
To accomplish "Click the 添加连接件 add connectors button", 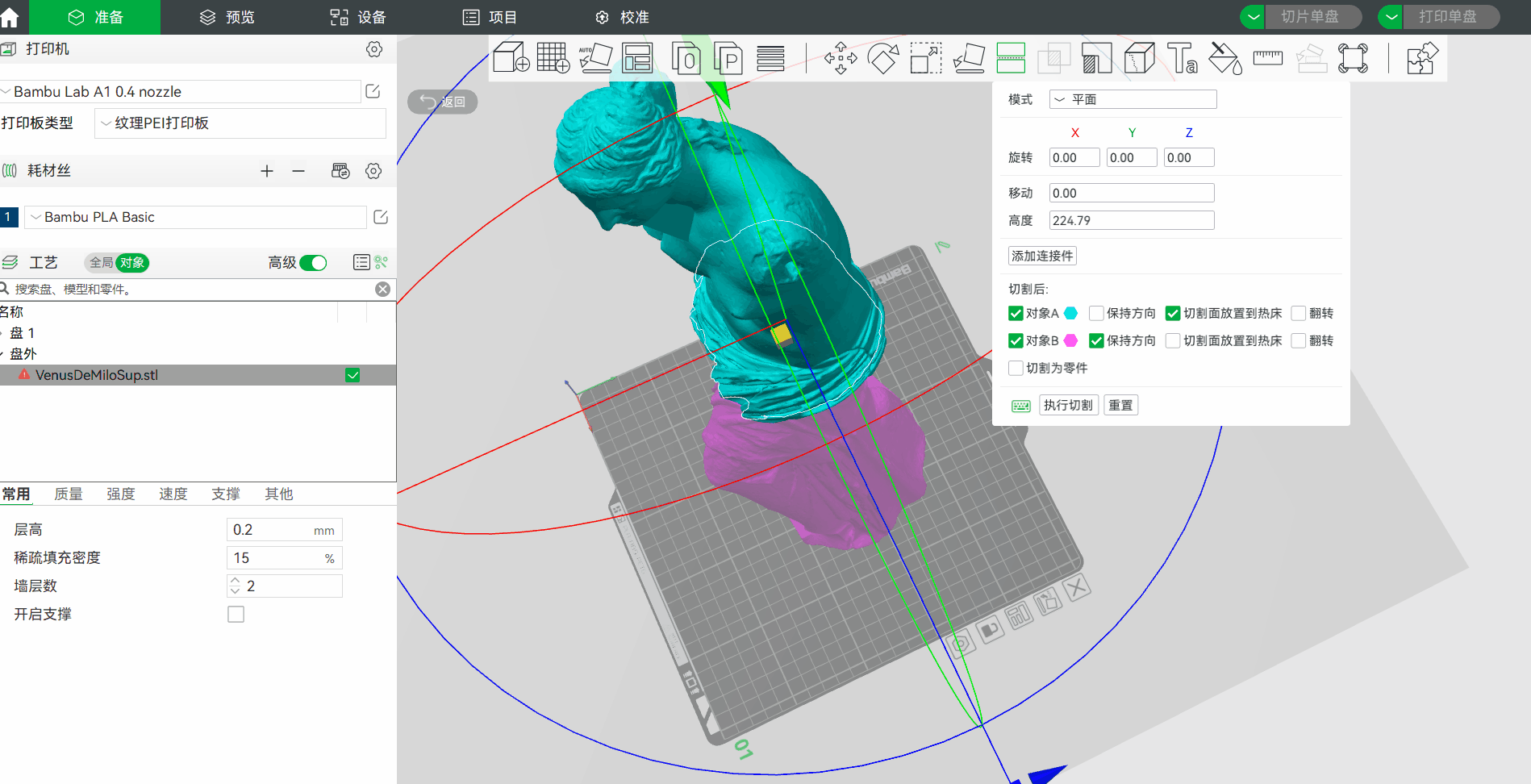I will [1042, 256].
